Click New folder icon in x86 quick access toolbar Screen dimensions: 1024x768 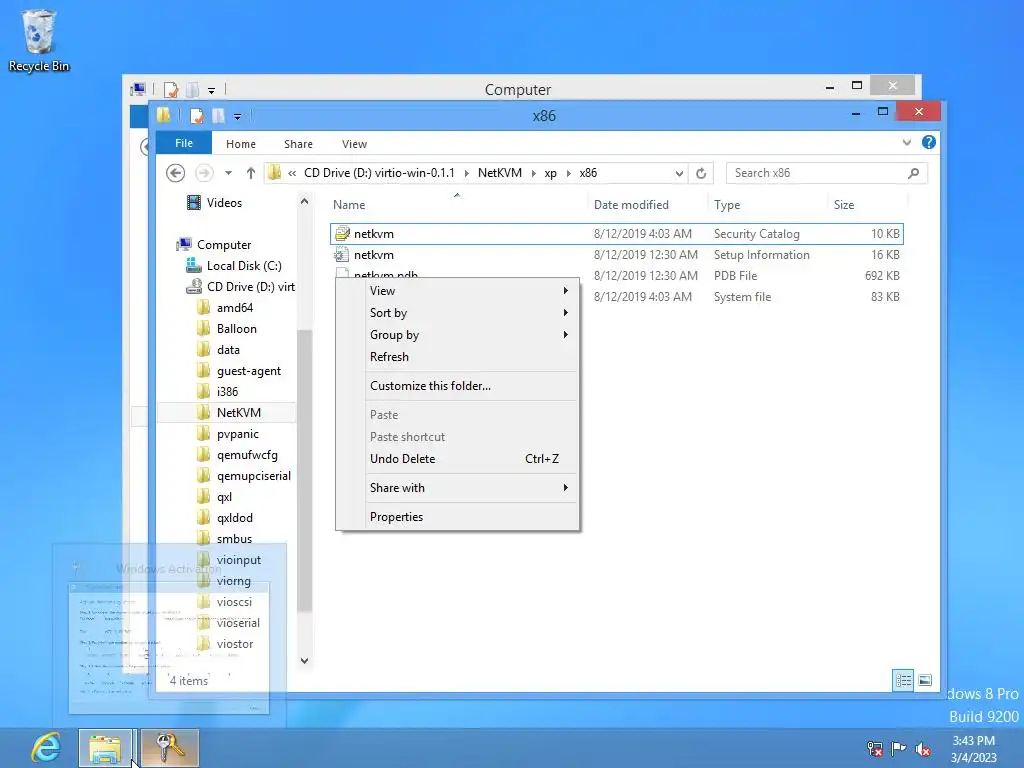tap(218, 116)
